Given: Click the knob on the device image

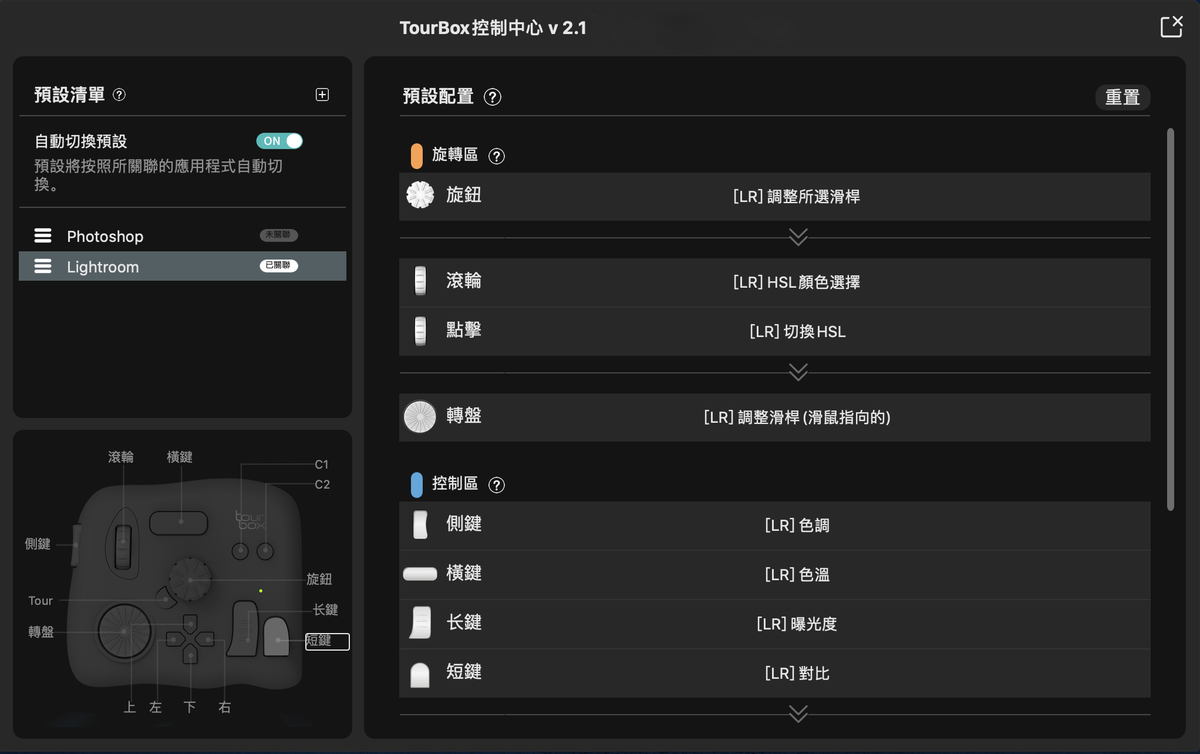Looking at the screenshot, I should click(190, 579).
